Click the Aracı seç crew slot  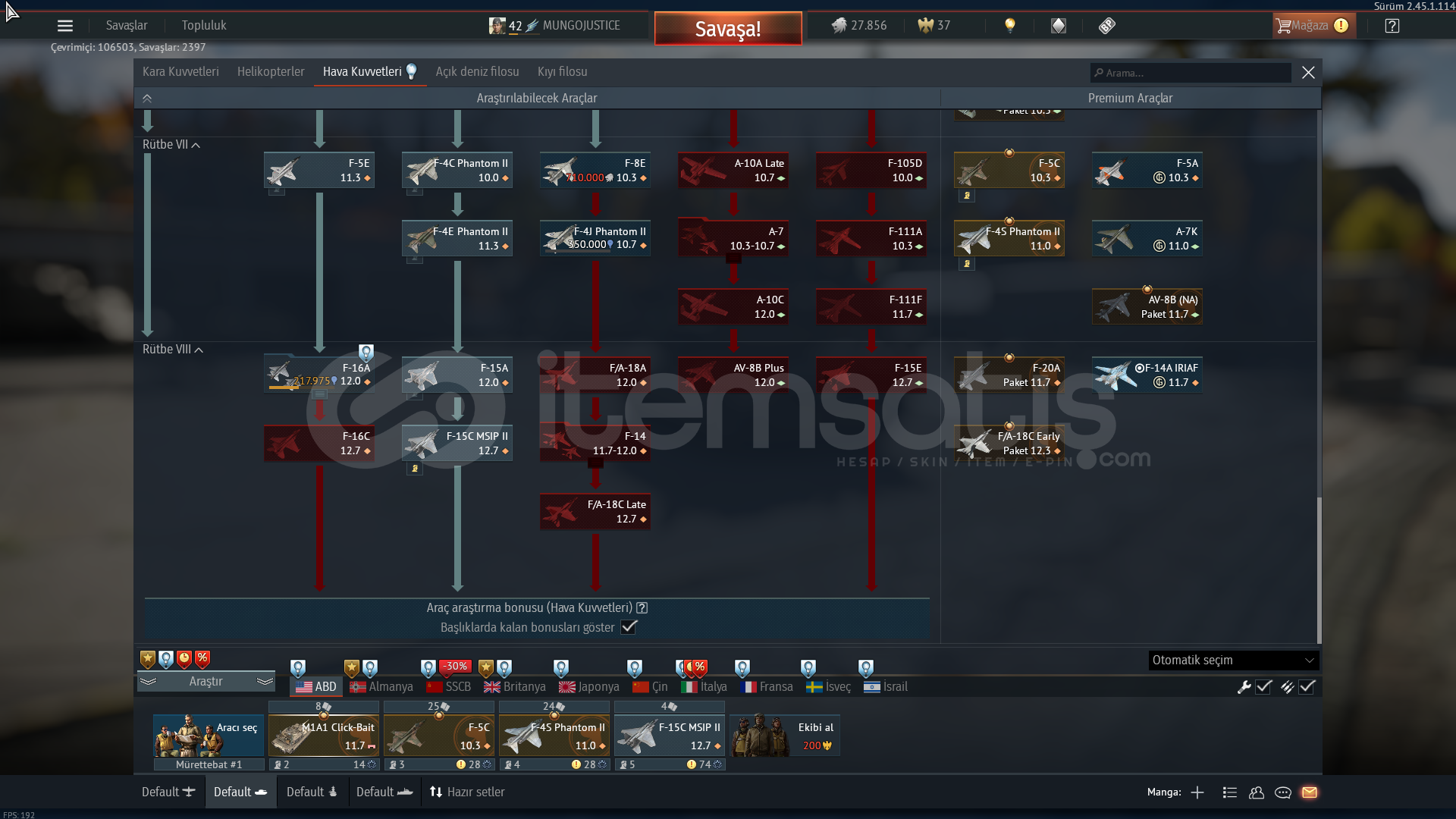(x=209, y=736)
